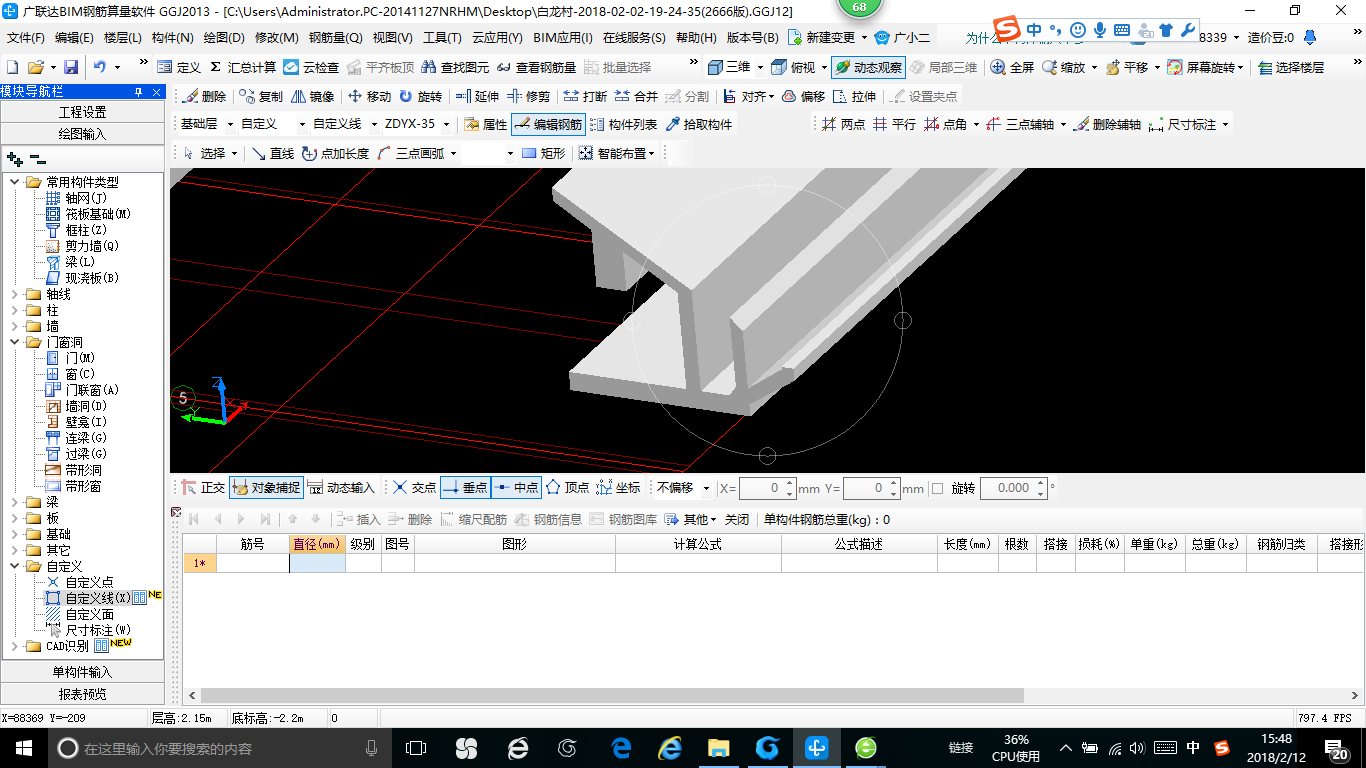Viewport: 1366px width, 768px height.
Task: Open the 帮助(H) menu
Action: (x=696, y=37)
